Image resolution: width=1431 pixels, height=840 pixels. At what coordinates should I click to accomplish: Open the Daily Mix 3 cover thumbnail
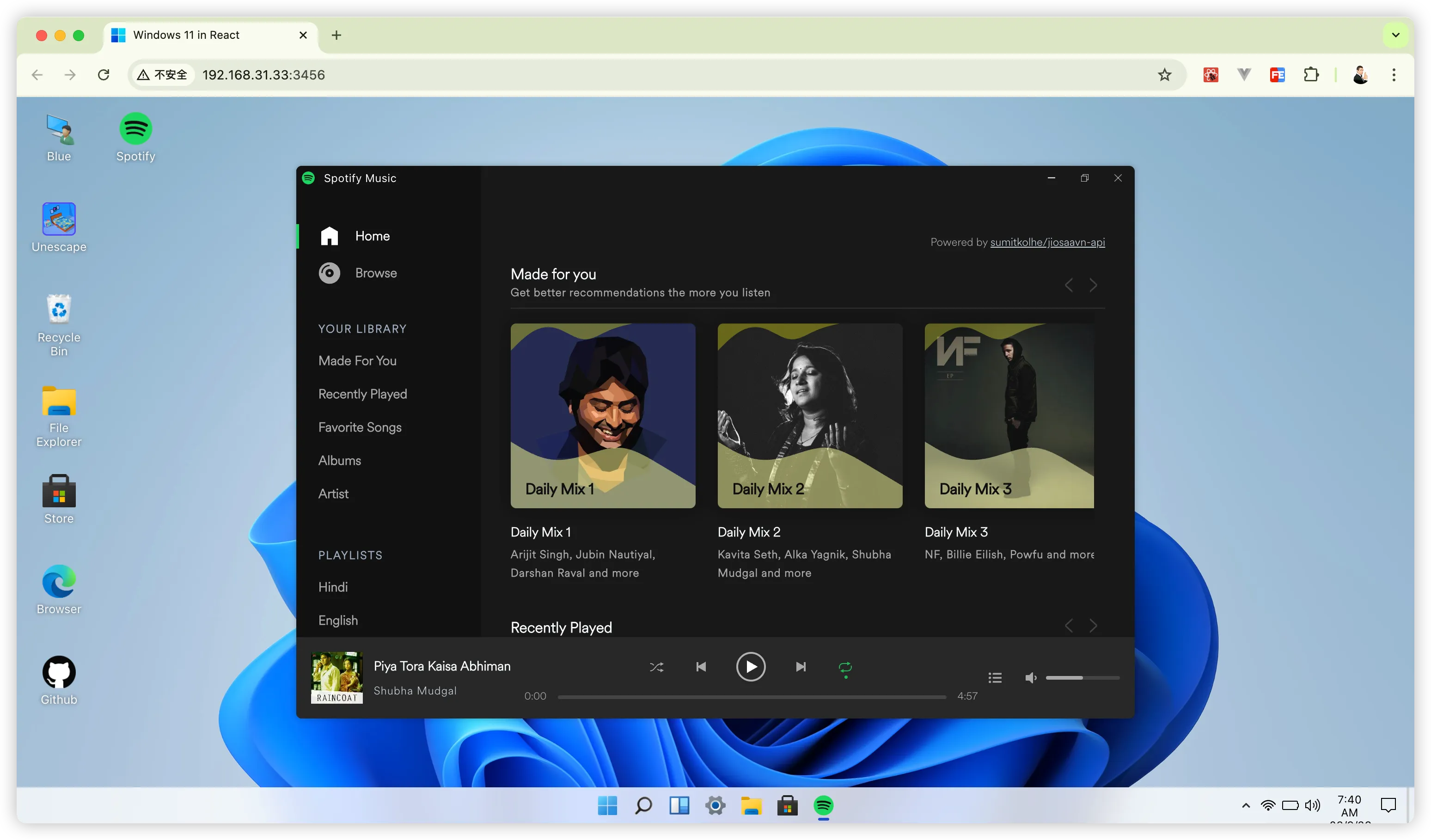[1009, 415]
